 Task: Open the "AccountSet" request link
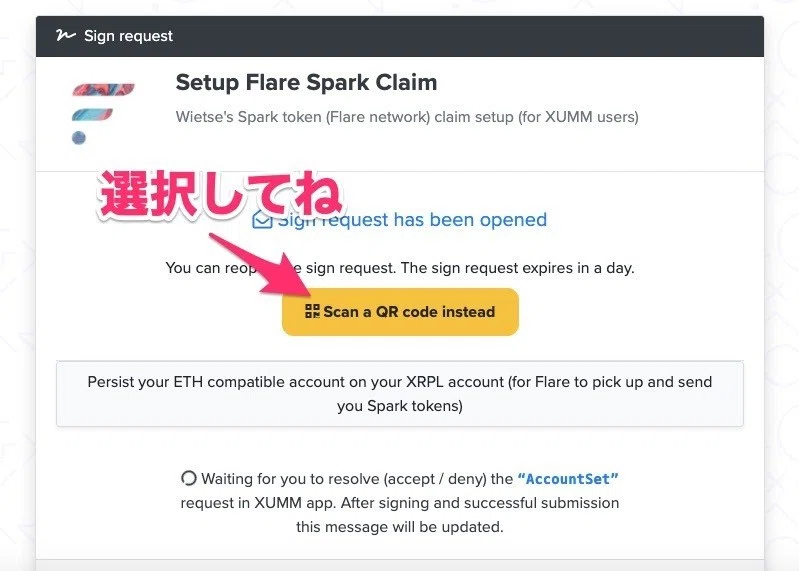pyautogui.click(x=568, y=479)
